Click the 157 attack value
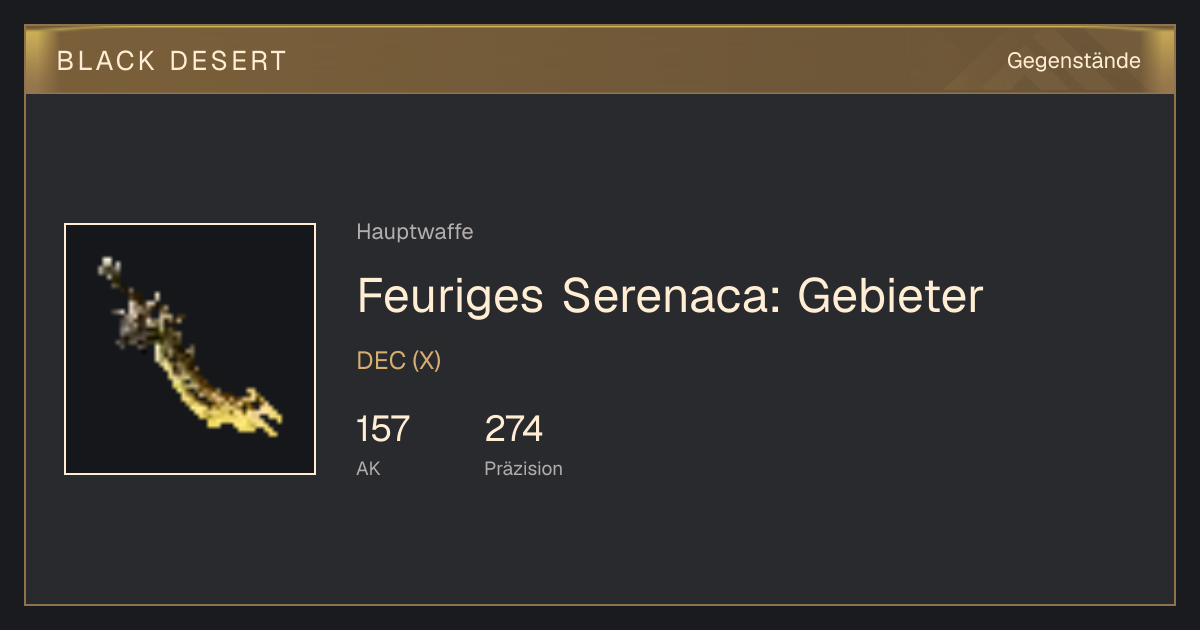The height and width of the screenshot is (630, 1200). point(383,429)
